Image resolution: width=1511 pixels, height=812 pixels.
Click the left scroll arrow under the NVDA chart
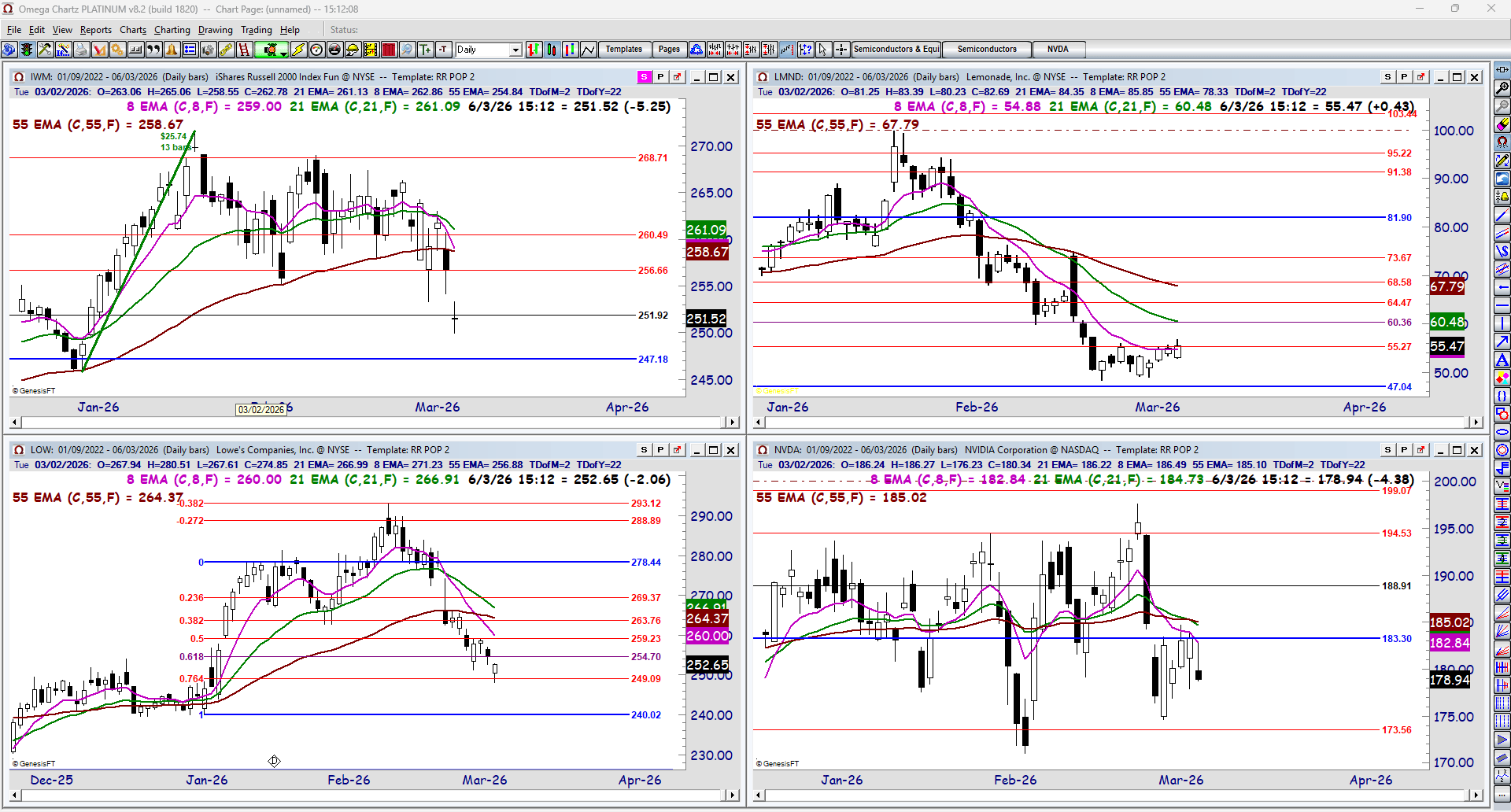(x=759, y=795)
